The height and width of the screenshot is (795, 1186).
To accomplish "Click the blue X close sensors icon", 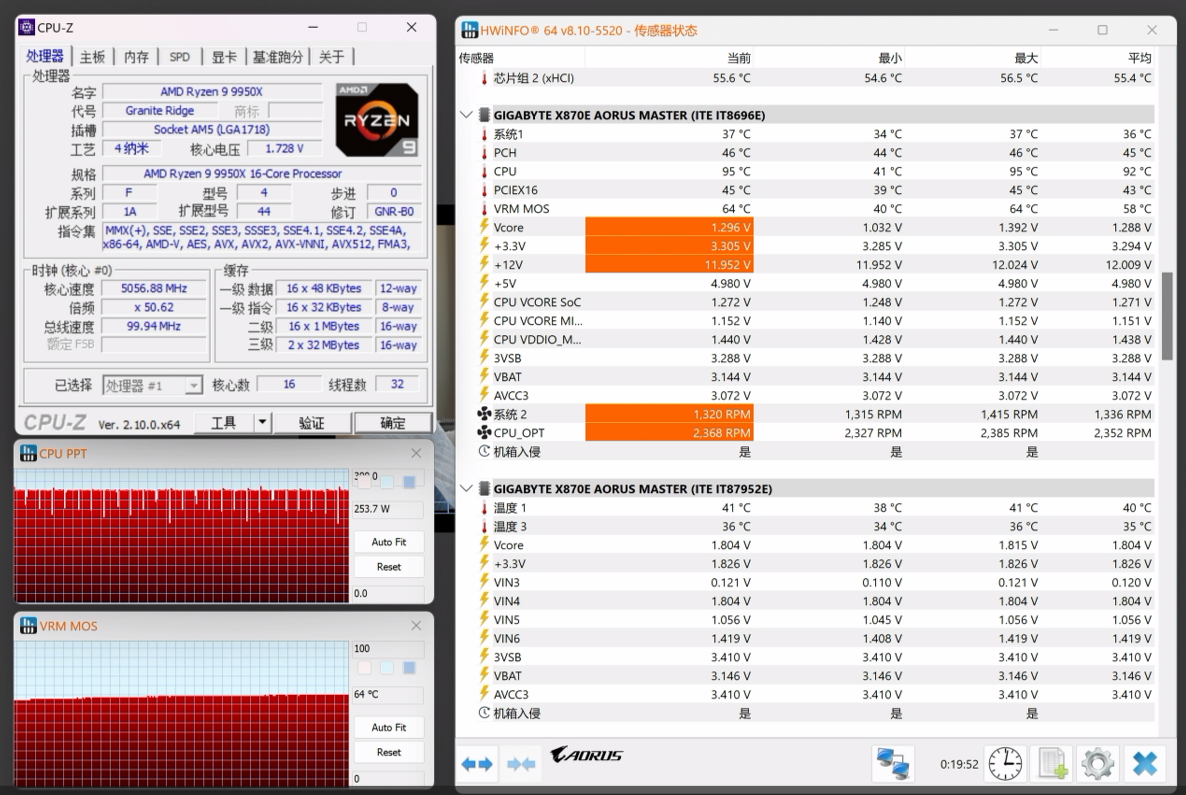I will tap(1144, 764).
